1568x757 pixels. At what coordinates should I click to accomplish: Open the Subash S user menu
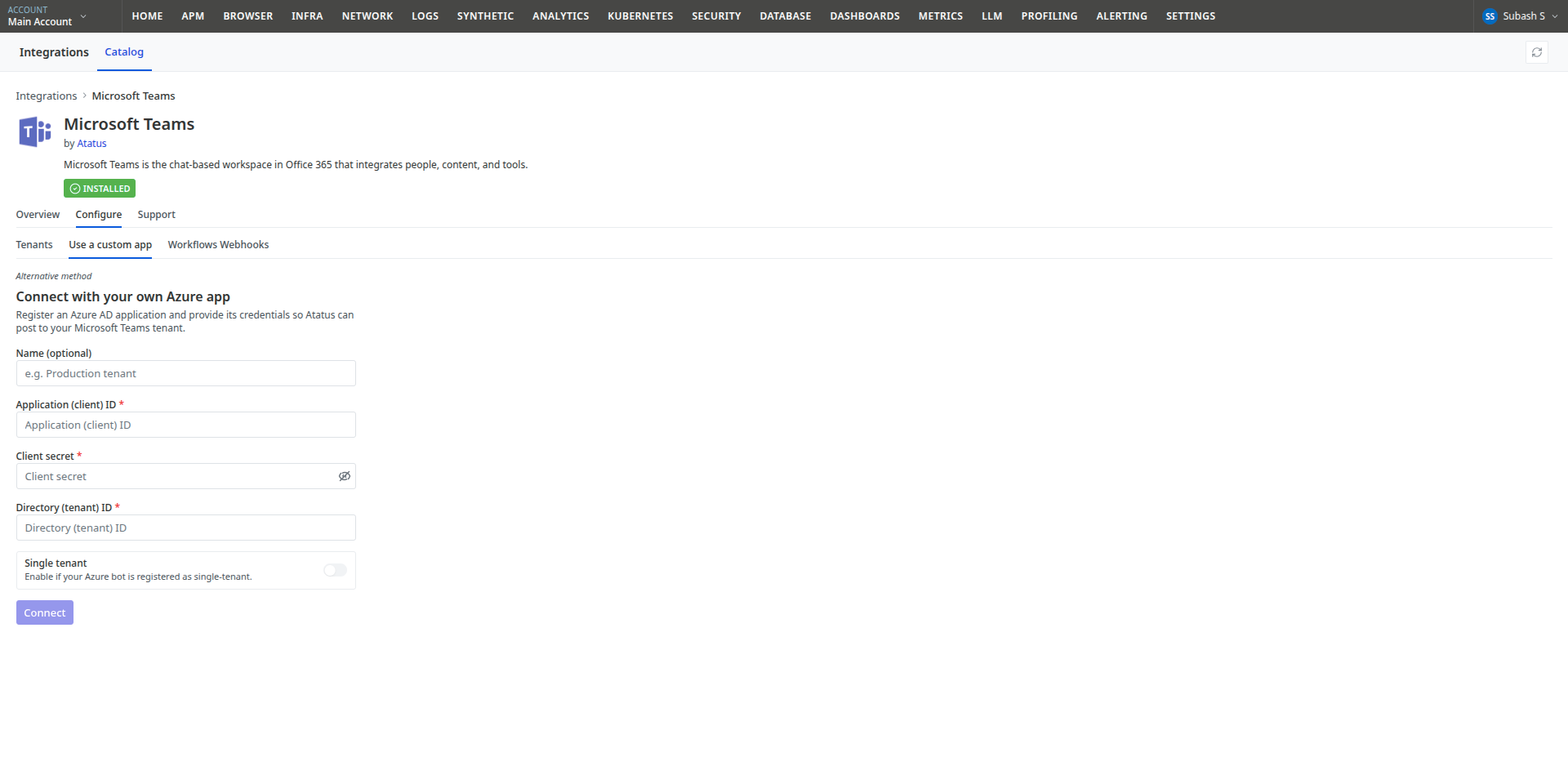tap(1521, 16)
